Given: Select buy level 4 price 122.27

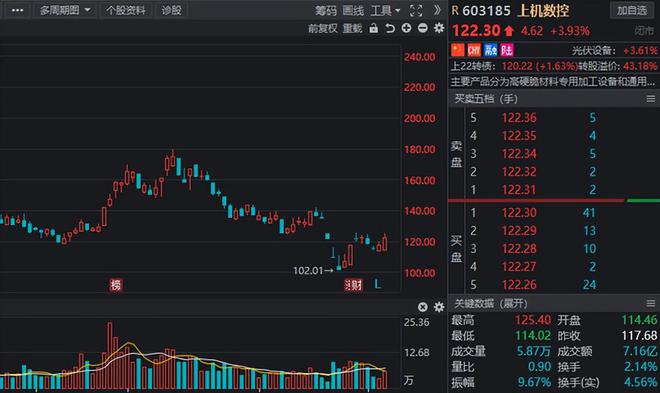Looking at the screenshot, I should coord(519,267).
